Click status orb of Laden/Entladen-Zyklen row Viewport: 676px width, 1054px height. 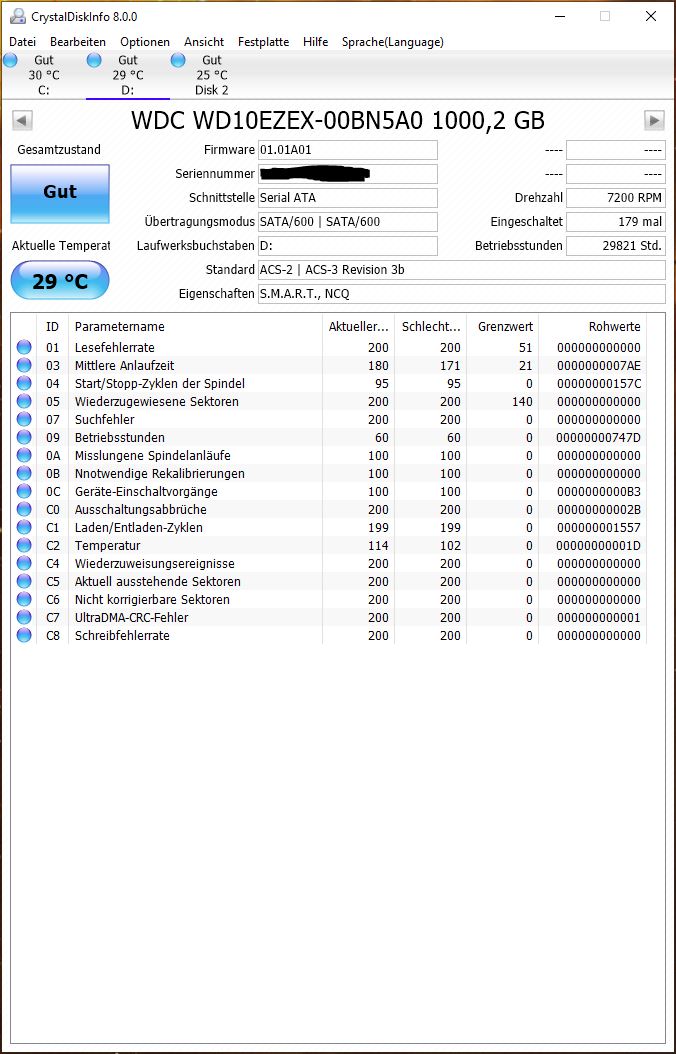[x=24, y=527]
